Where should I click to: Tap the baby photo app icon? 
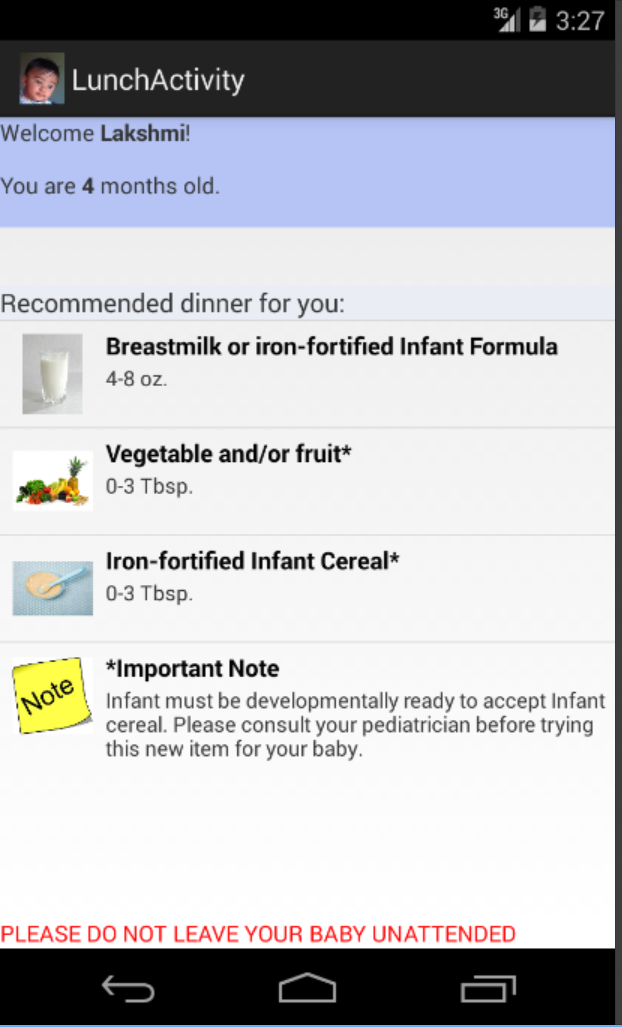coord(42,79)
